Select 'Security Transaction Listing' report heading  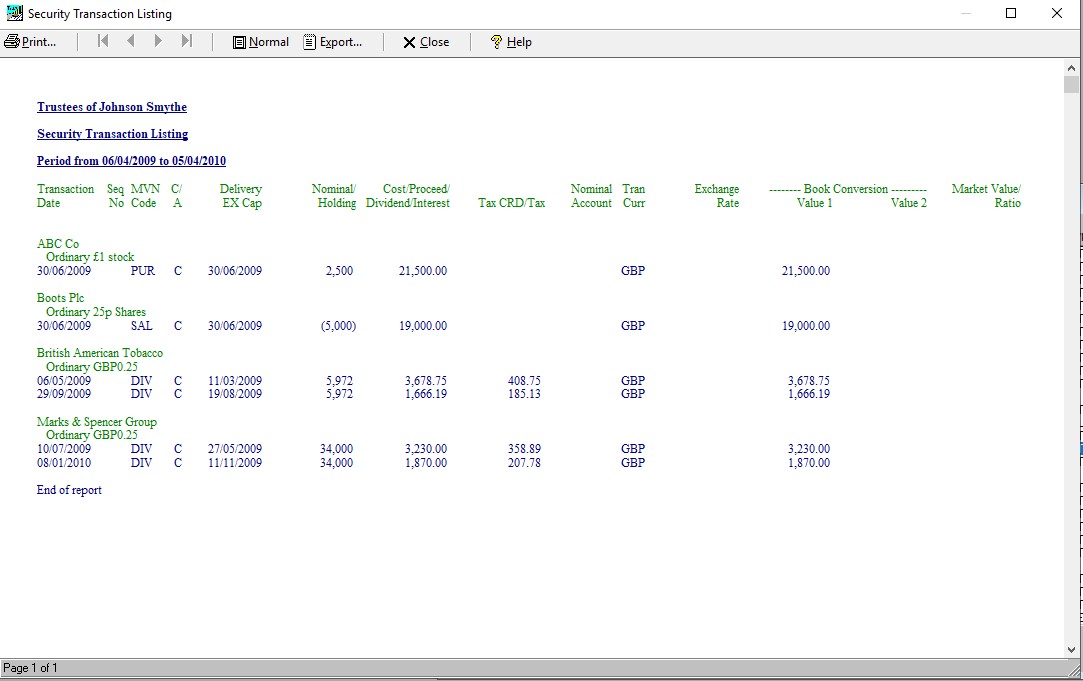[113, 134]
